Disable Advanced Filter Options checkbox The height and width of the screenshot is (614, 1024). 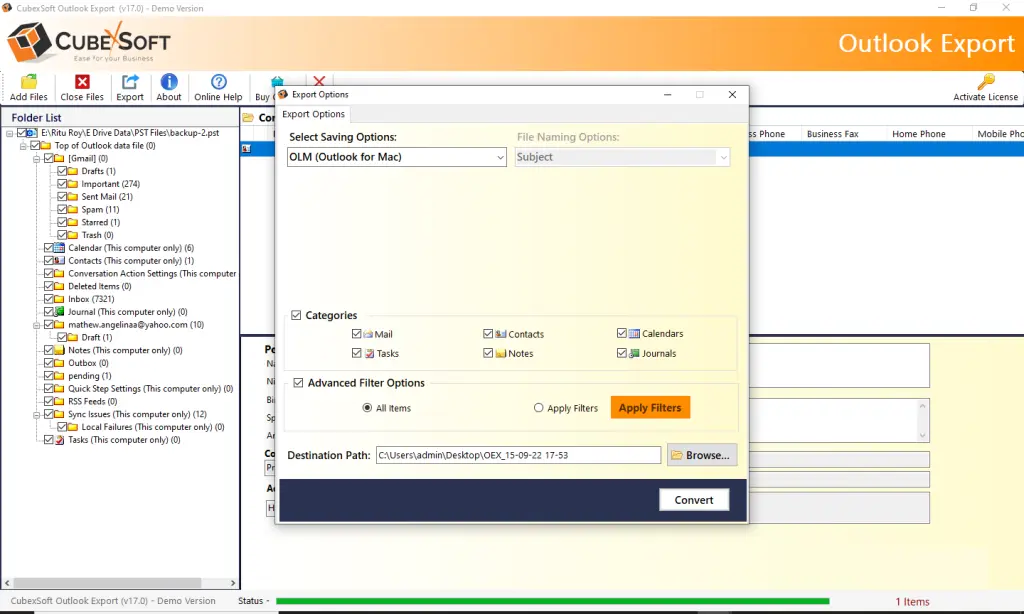tap(298, 383)
